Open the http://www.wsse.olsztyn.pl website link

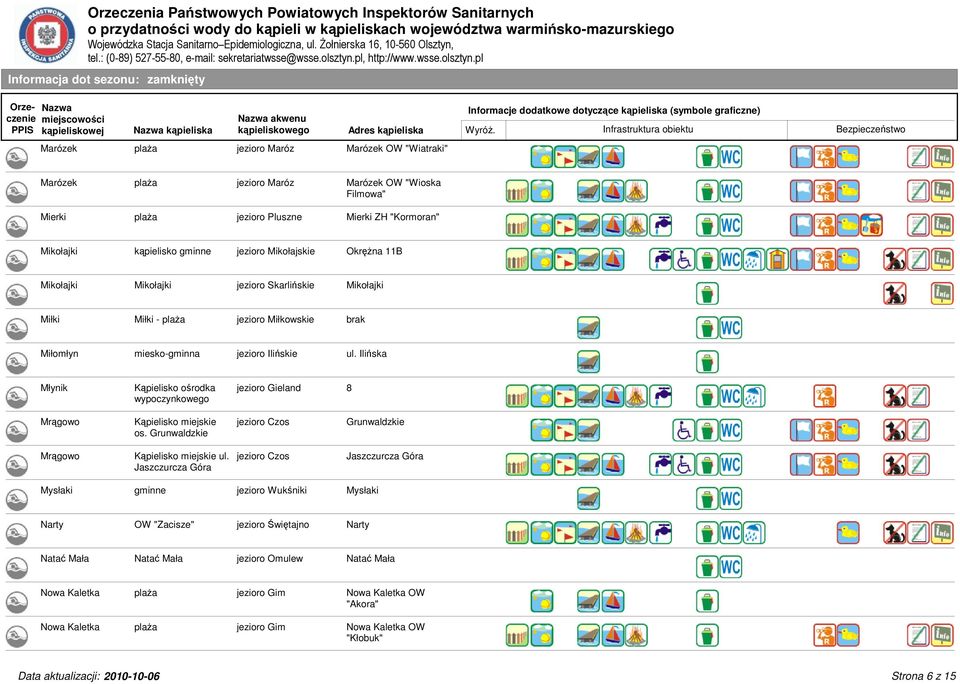(426, 58)
